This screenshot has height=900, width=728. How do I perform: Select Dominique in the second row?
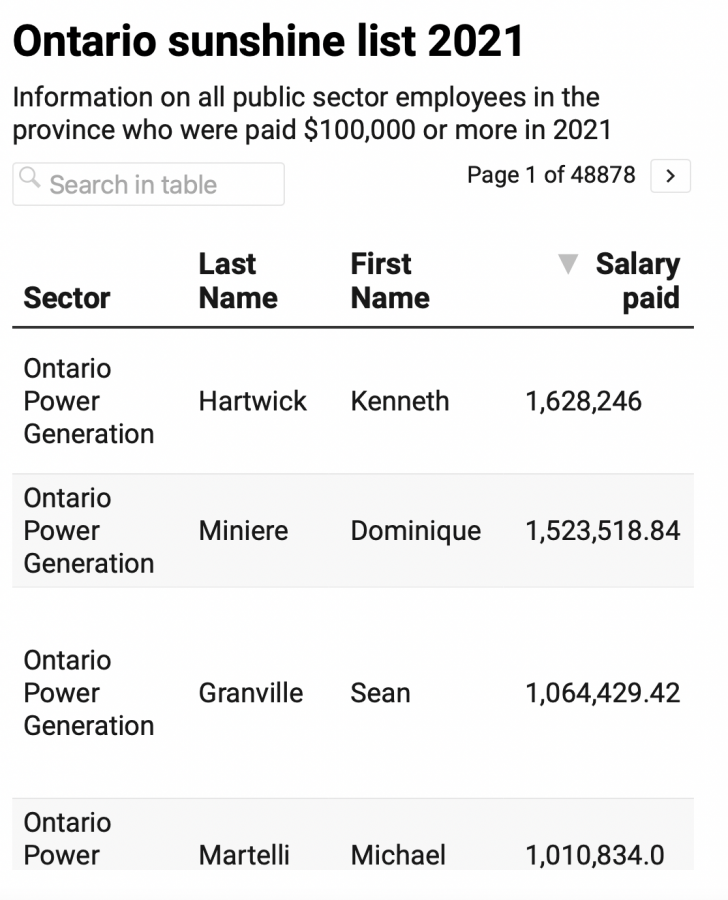(415, 531)
